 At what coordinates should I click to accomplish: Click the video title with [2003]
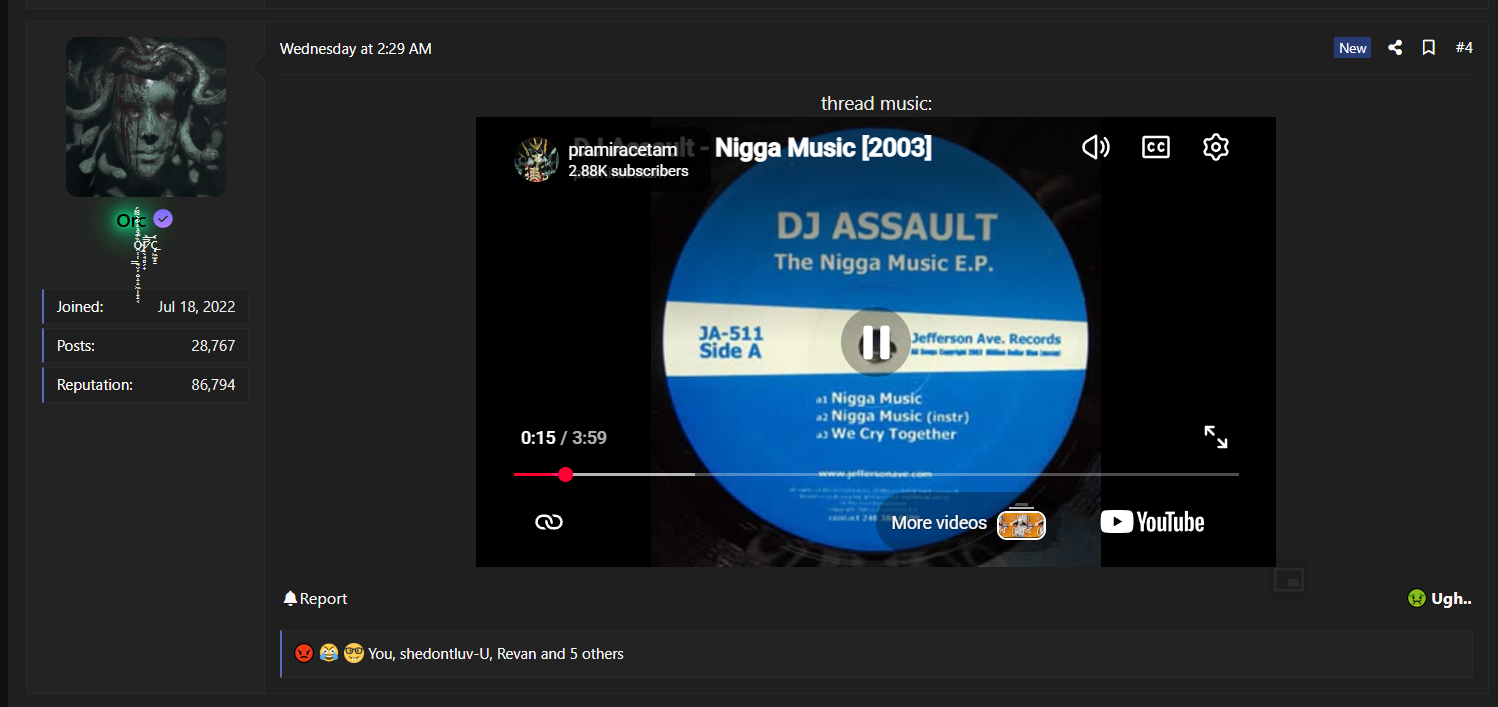point(823,148)
